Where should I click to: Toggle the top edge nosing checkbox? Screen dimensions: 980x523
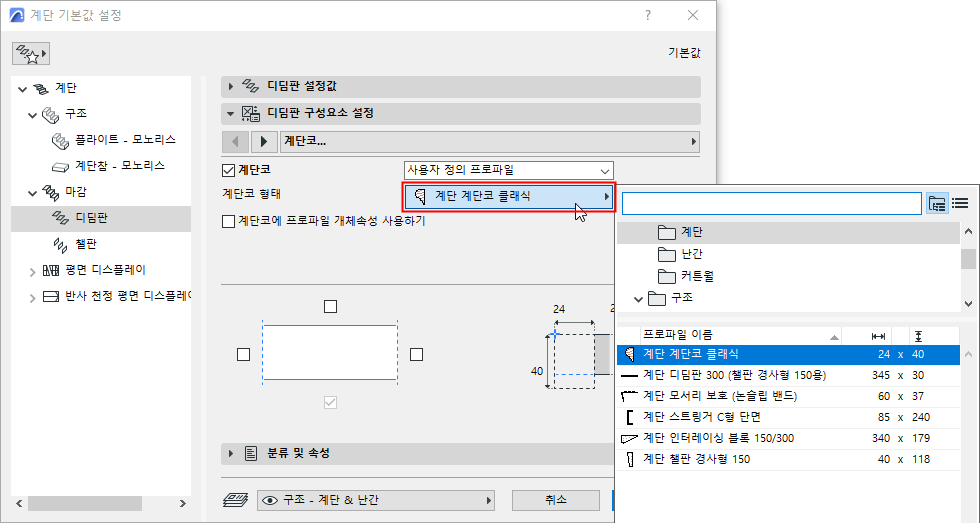pyautogui.click(x=331, y=307)
